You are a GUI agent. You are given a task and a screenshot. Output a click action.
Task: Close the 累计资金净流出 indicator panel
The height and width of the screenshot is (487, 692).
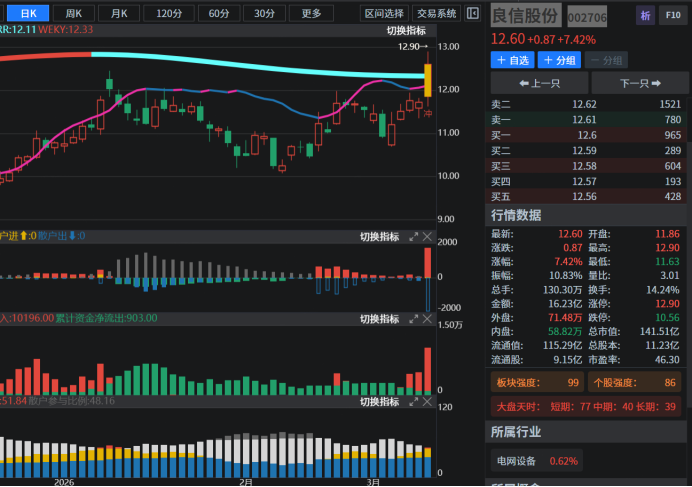pyautogui.click(x=427, y=319)
